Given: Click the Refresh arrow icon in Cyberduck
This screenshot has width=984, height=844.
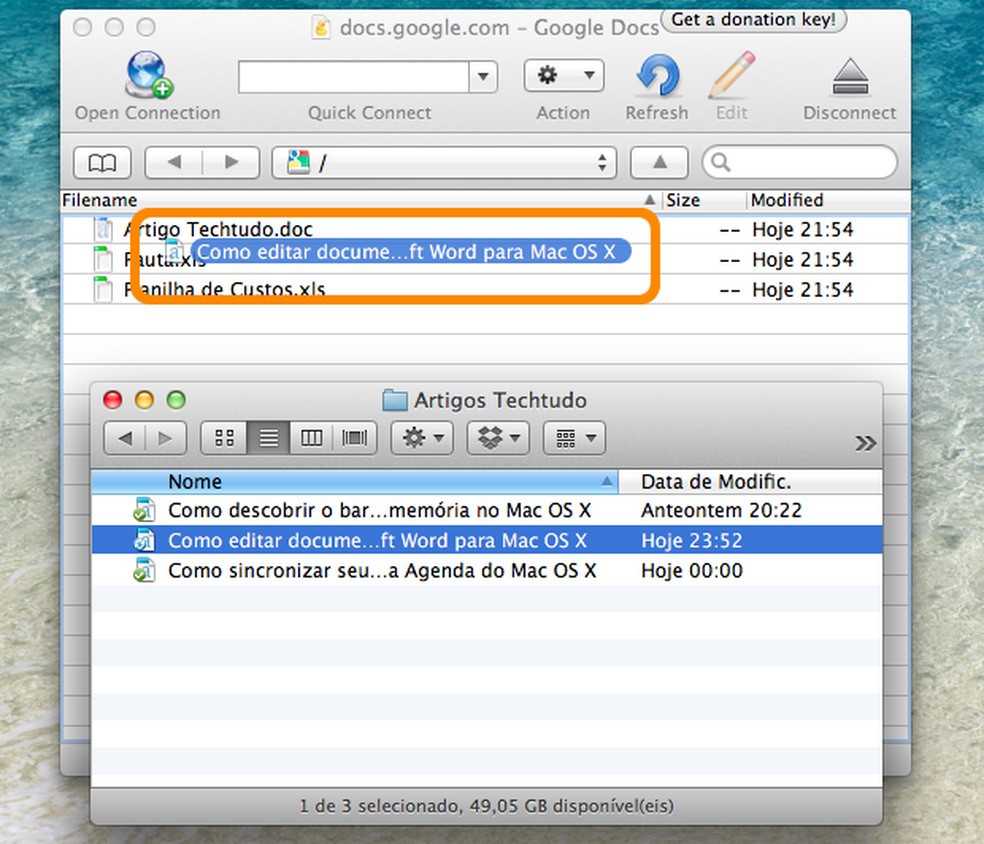Looking at the screenshot, I should (x=657, y=75).
